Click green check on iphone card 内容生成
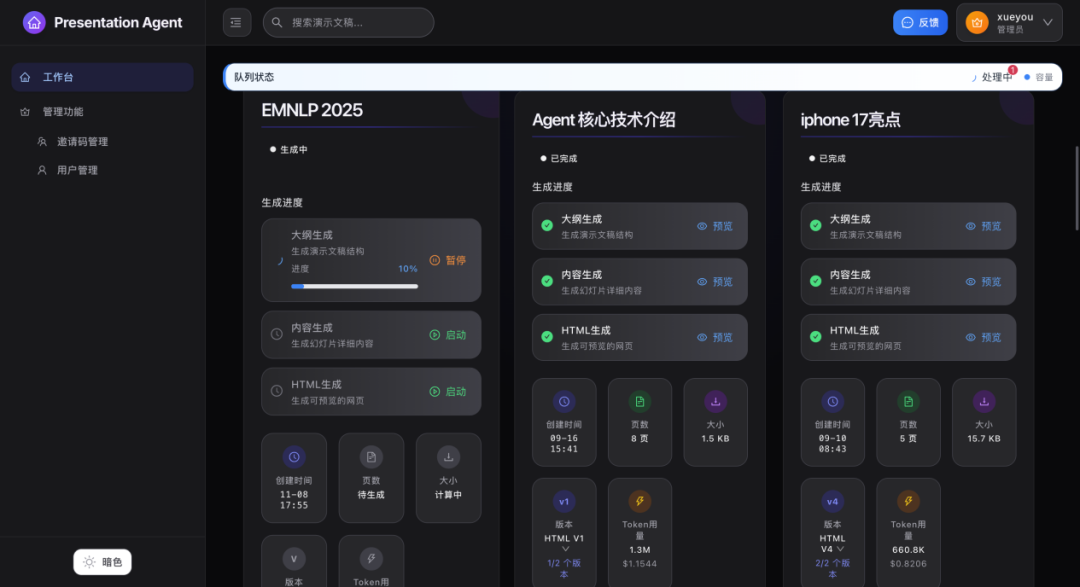Image resolution: width=1080 pixels, height=587 pixels. coord(816,281)
